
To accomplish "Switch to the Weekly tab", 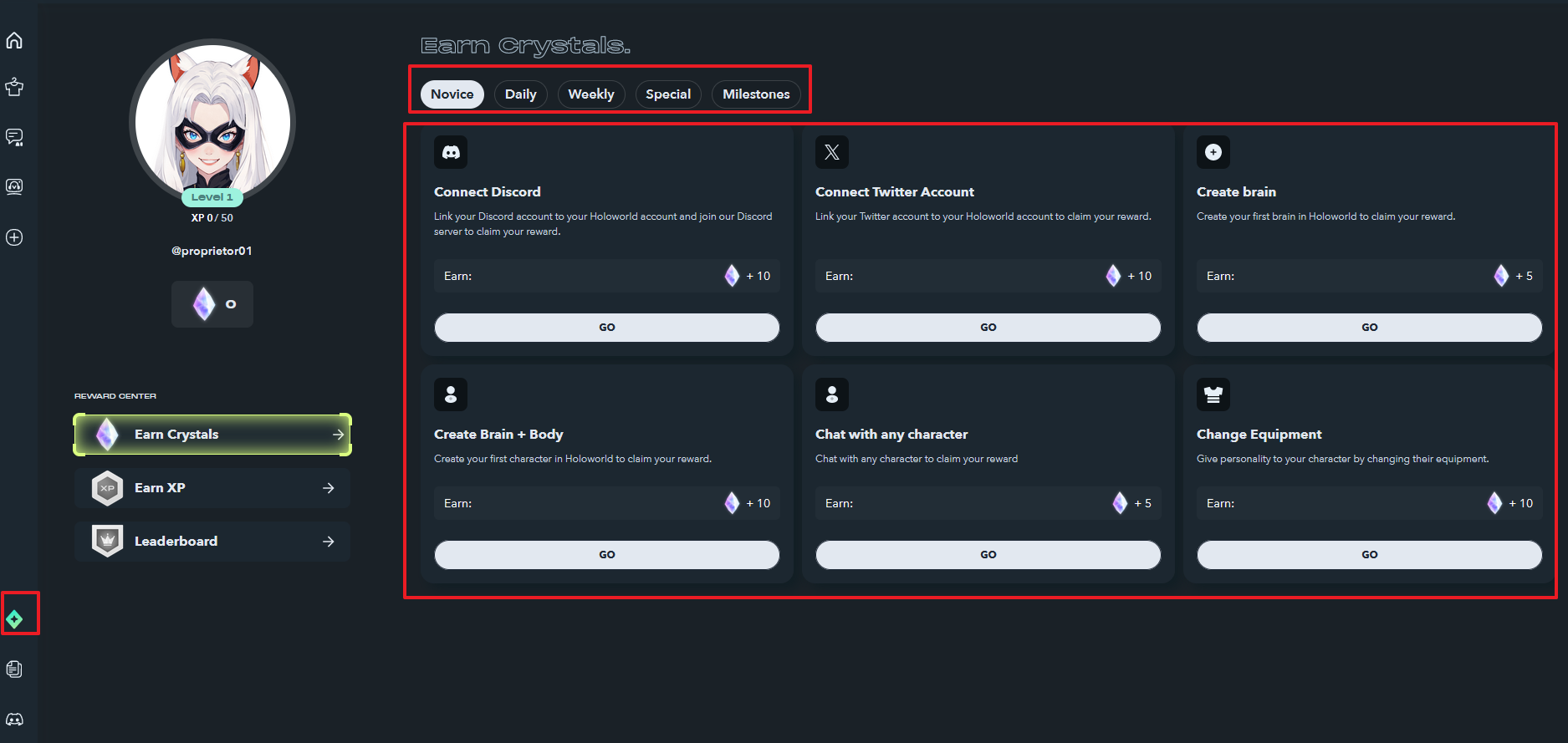I will click(x=591, y=94).
